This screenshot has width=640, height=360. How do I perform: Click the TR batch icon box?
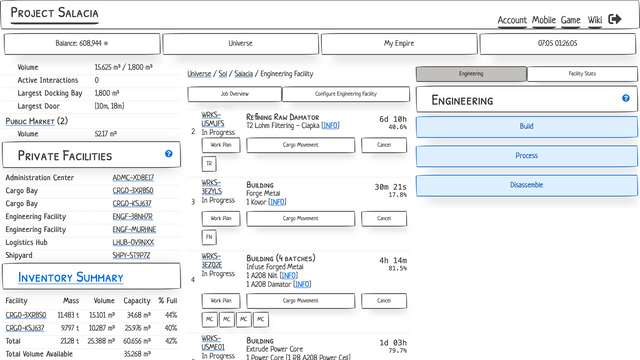[209, 164]
